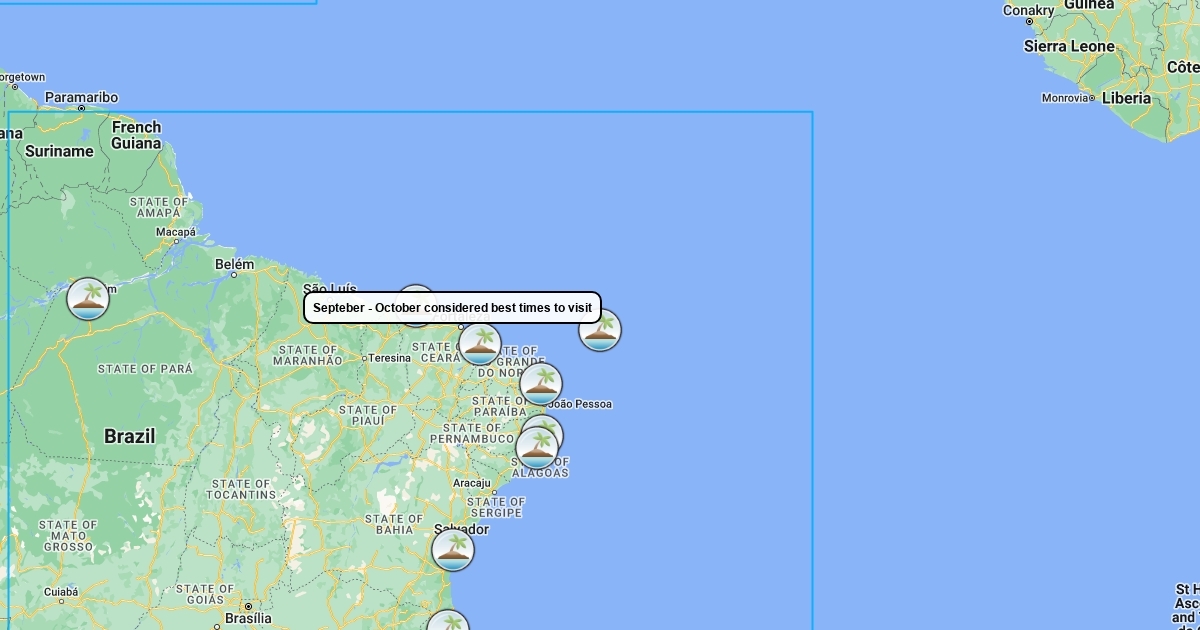Click the Cuiabá city label

pos(61,592)
